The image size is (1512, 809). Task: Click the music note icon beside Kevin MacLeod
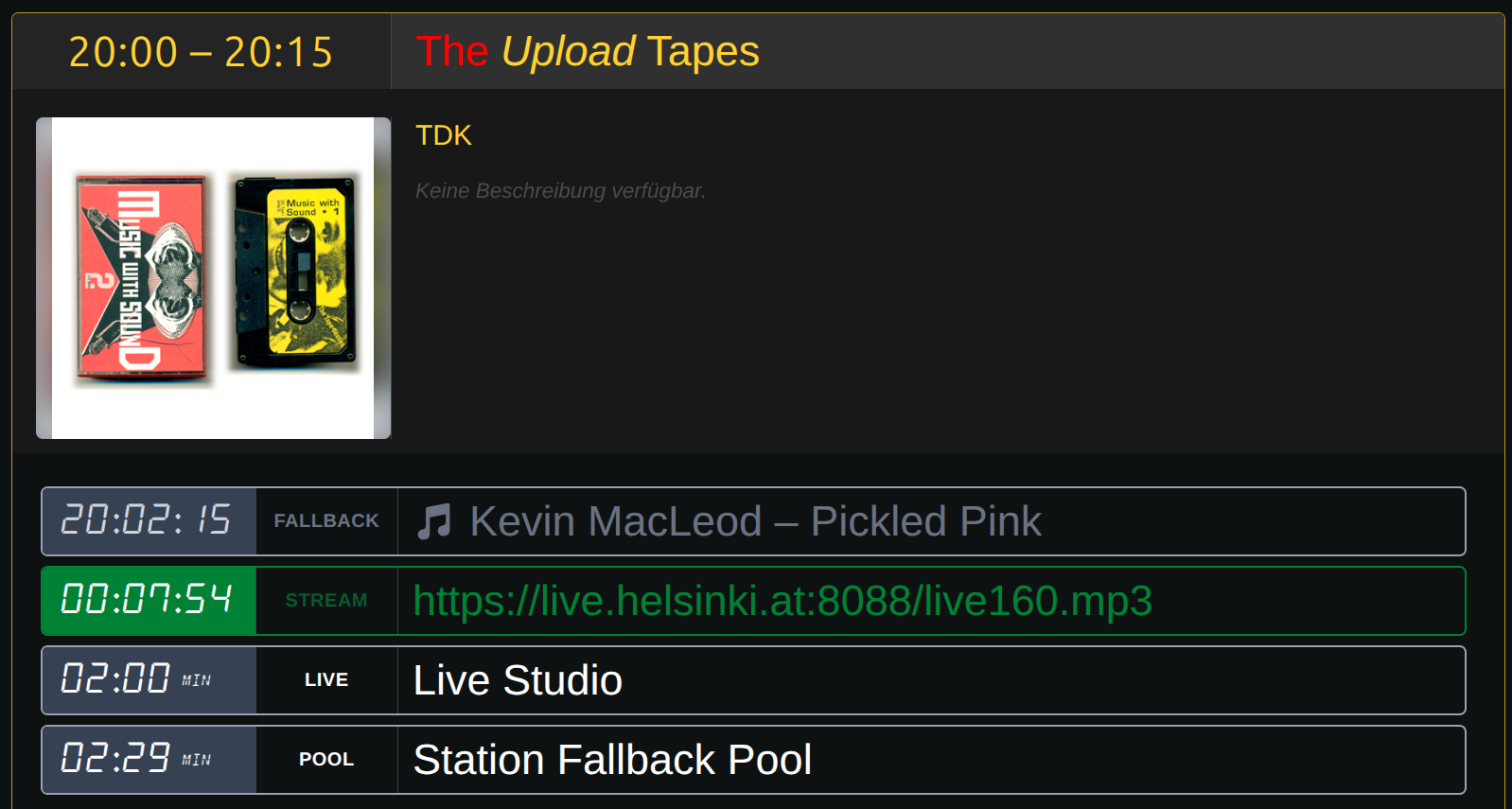pos(434,521)
